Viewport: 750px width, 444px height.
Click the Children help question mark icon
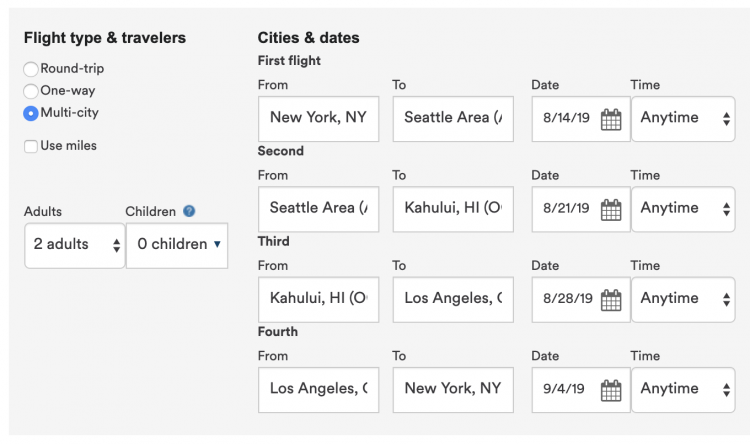[x=189, y=212]
